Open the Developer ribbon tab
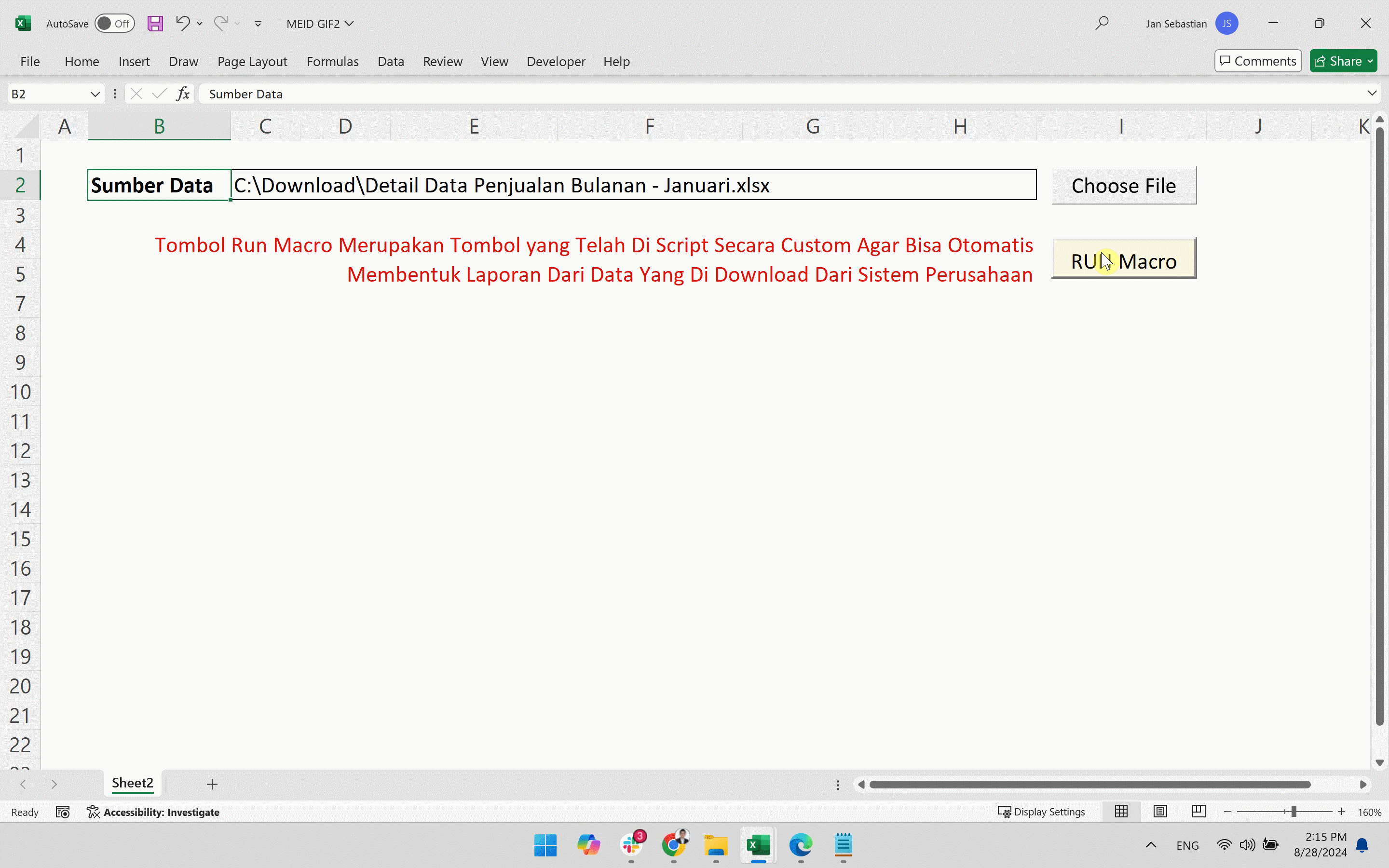The height and width of the screenshot is (868, 1389). (556, 61)
